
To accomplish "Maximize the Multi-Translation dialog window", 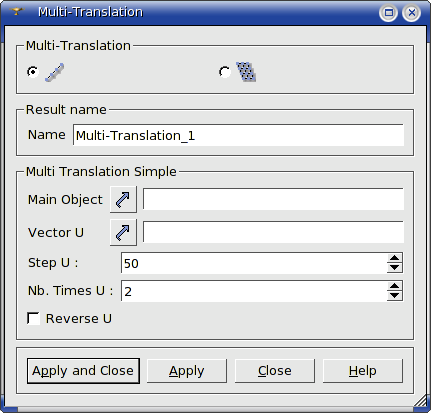I will click(388, 13).
